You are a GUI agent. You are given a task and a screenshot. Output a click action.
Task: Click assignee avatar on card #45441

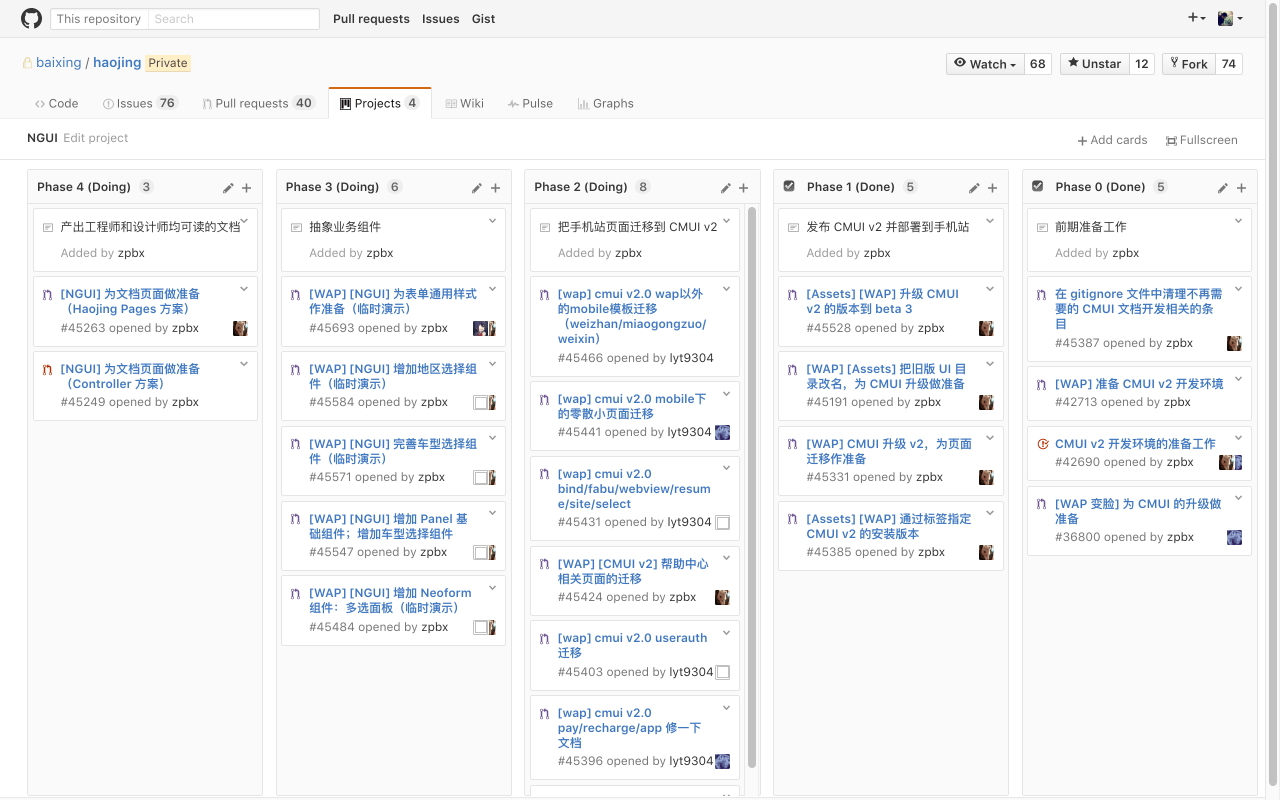(722, 432)
